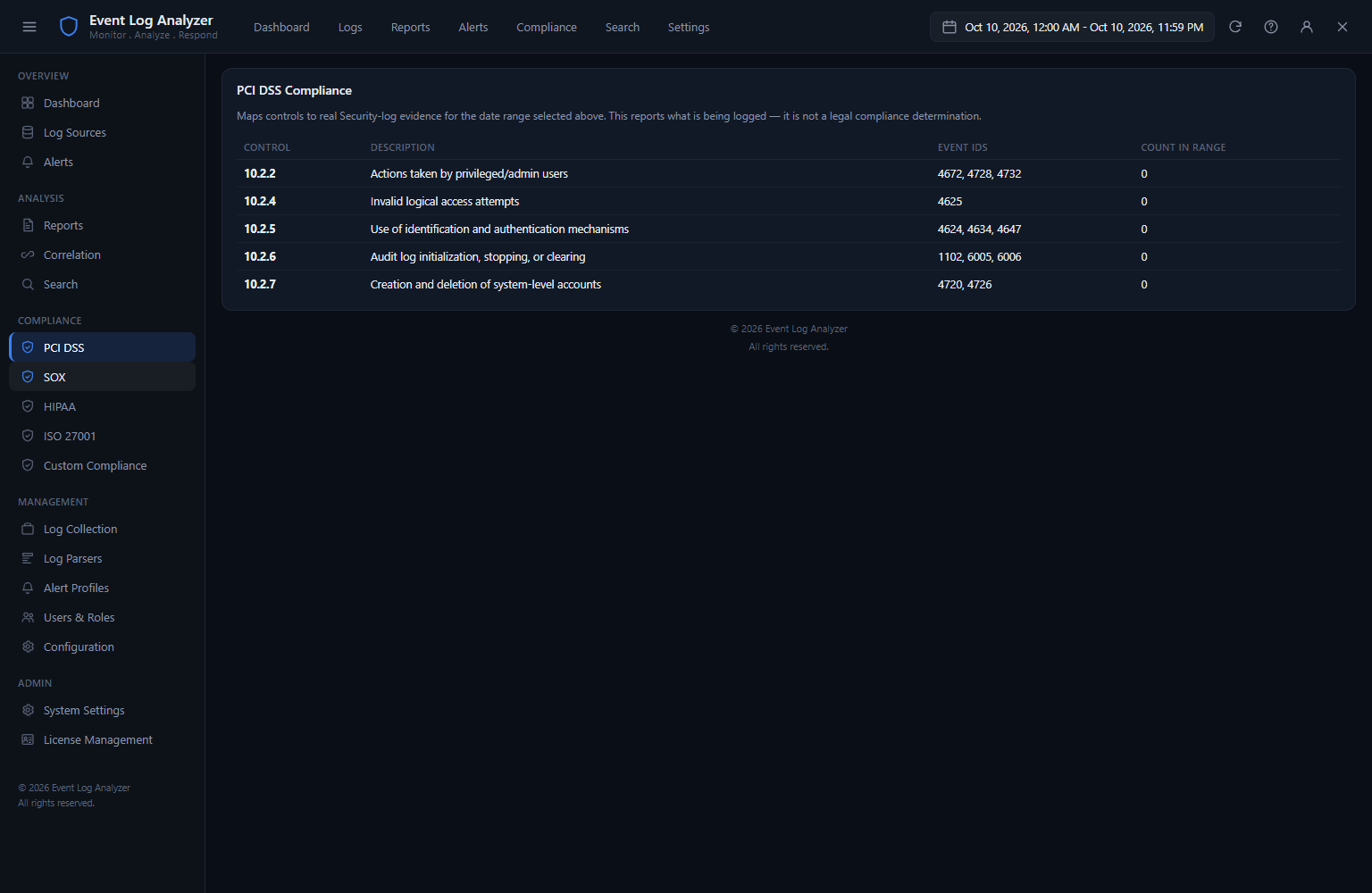Open Custom Compliance in sidebar
Viewport: 1372px width, 893px height.
[102, 465]
